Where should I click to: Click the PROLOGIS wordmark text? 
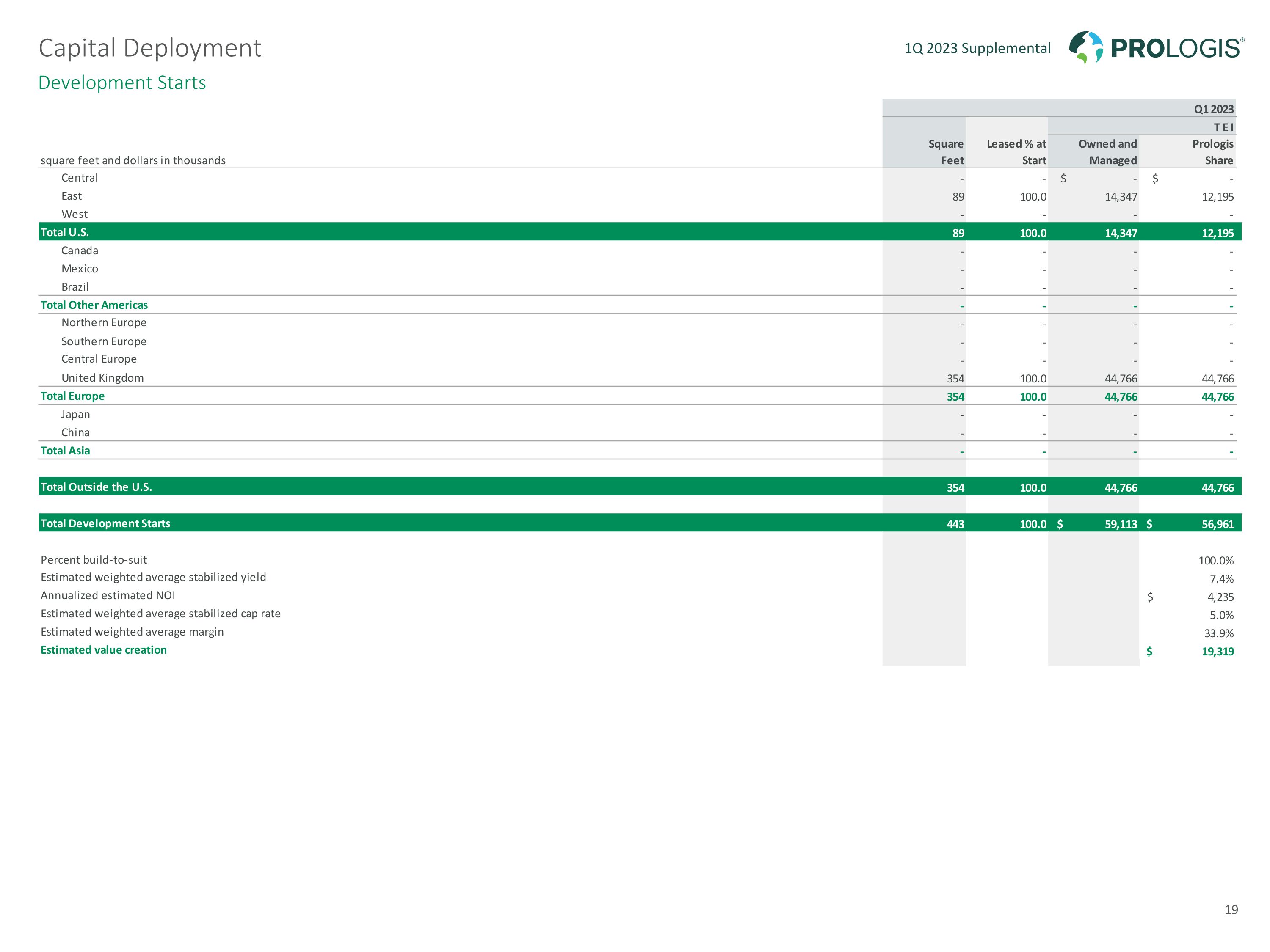tap(1176, 49)
